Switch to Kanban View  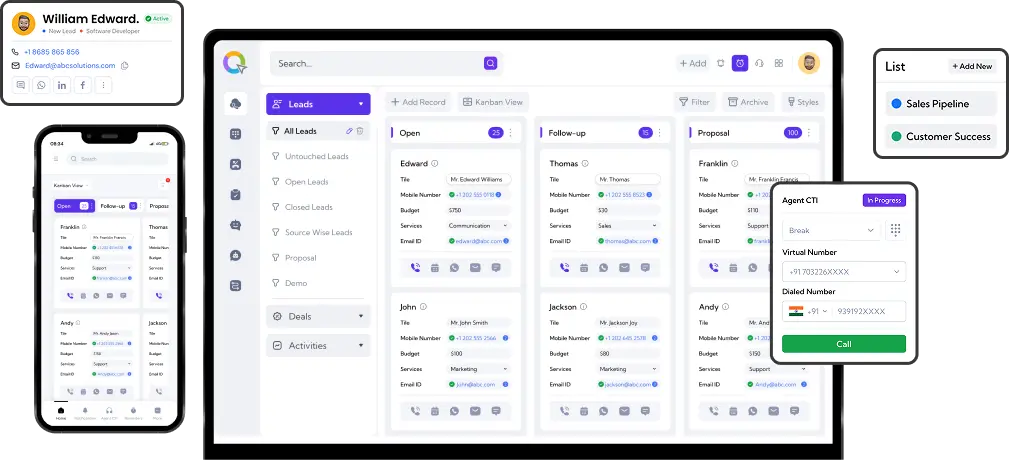click(x=493, y=102)
